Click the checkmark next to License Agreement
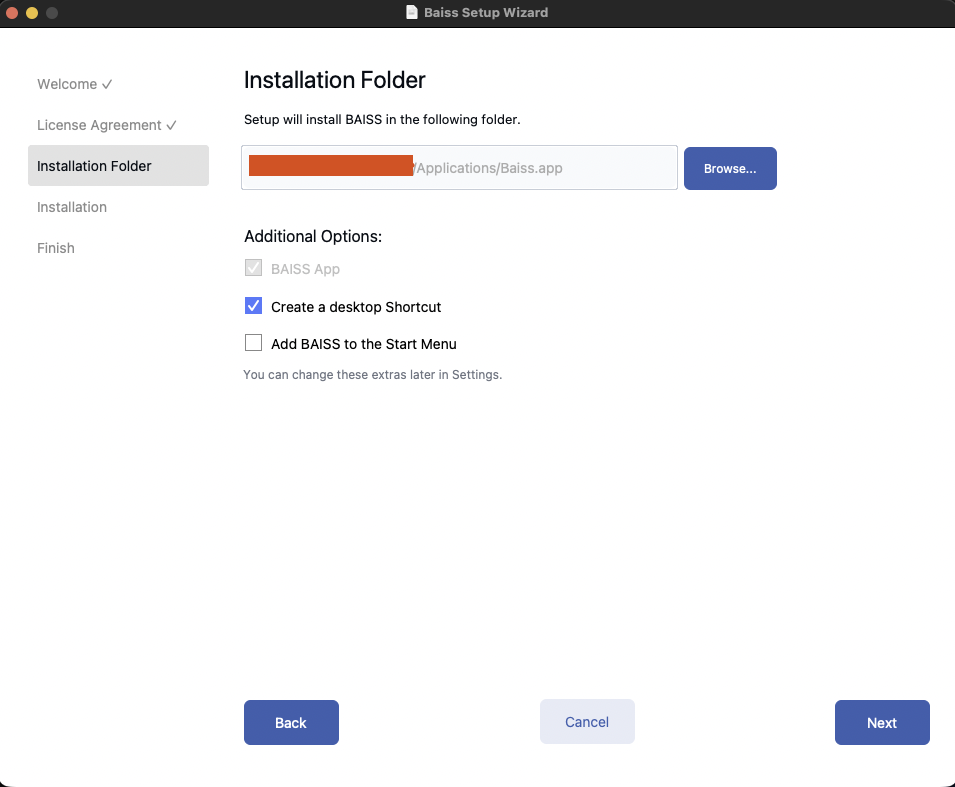Screen dimensions: 955x787 [x=170, y=125]
